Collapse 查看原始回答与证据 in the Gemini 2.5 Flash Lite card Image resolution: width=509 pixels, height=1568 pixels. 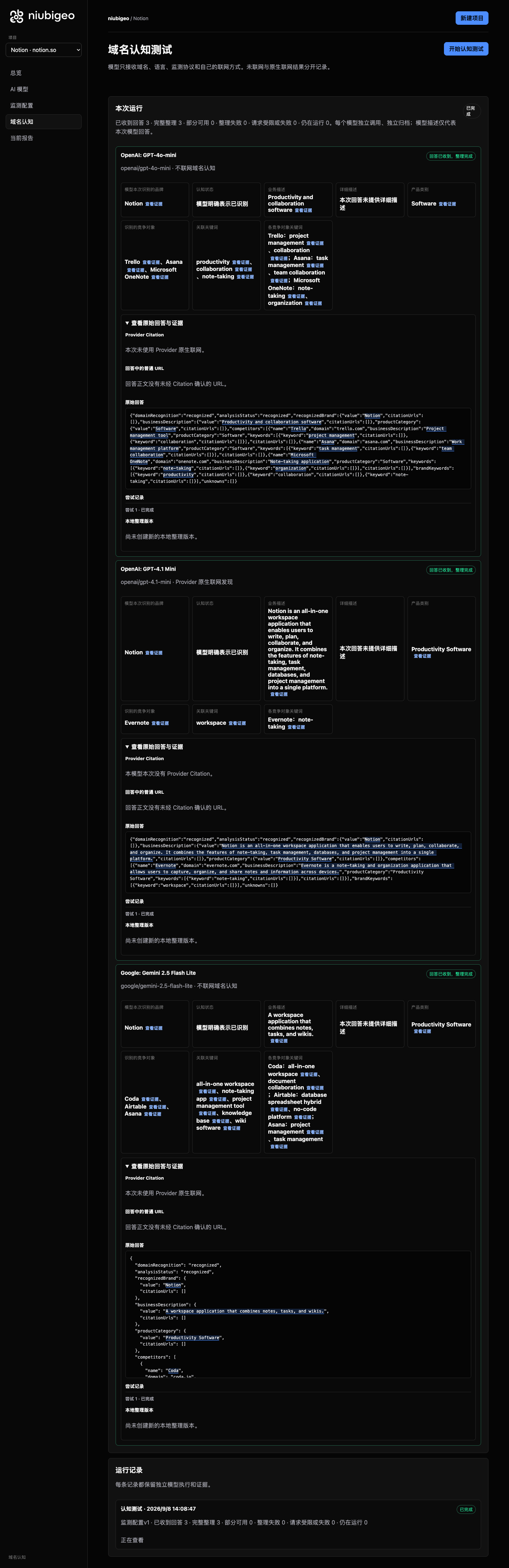pos(154,1166)
